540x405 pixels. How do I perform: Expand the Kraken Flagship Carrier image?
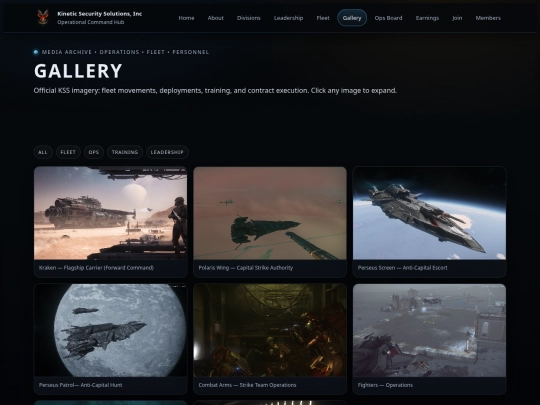click(x=111, y=213)
